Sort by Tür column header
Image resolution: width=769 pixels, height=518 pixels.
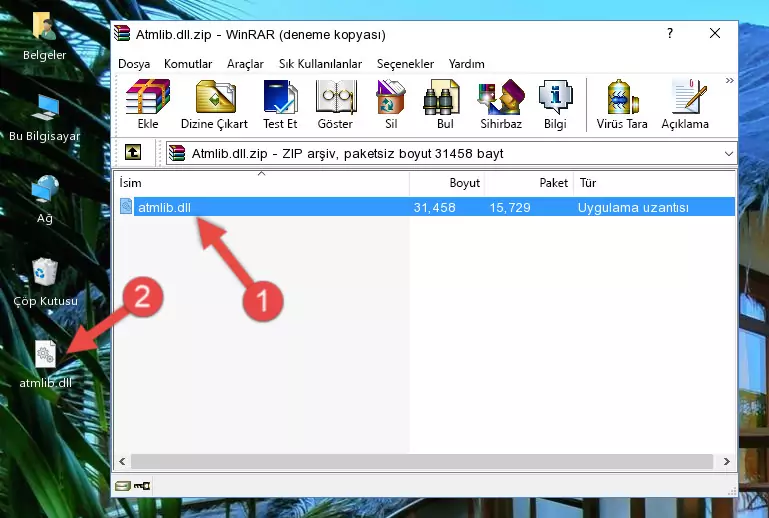(x=654, y=183)
